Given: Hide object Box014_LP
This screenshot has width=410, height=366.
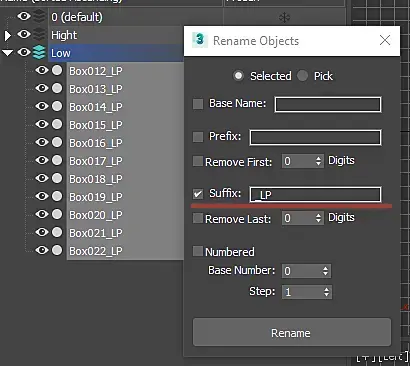Looking at the screenshot, I should tap(42, 106).
